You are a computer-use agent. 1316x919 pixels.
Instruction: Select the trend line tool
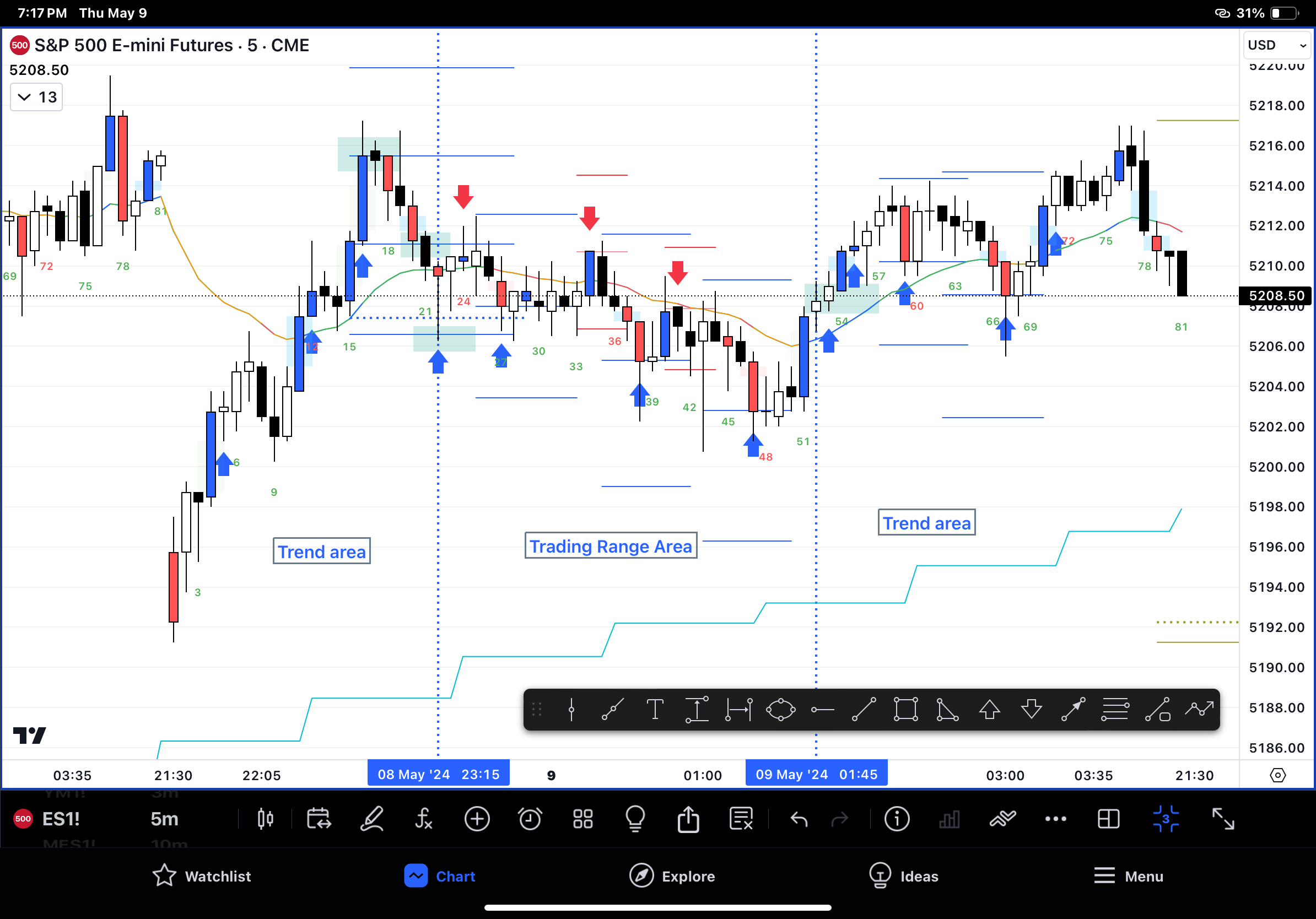pyautogui.click(x=864, y=709)
